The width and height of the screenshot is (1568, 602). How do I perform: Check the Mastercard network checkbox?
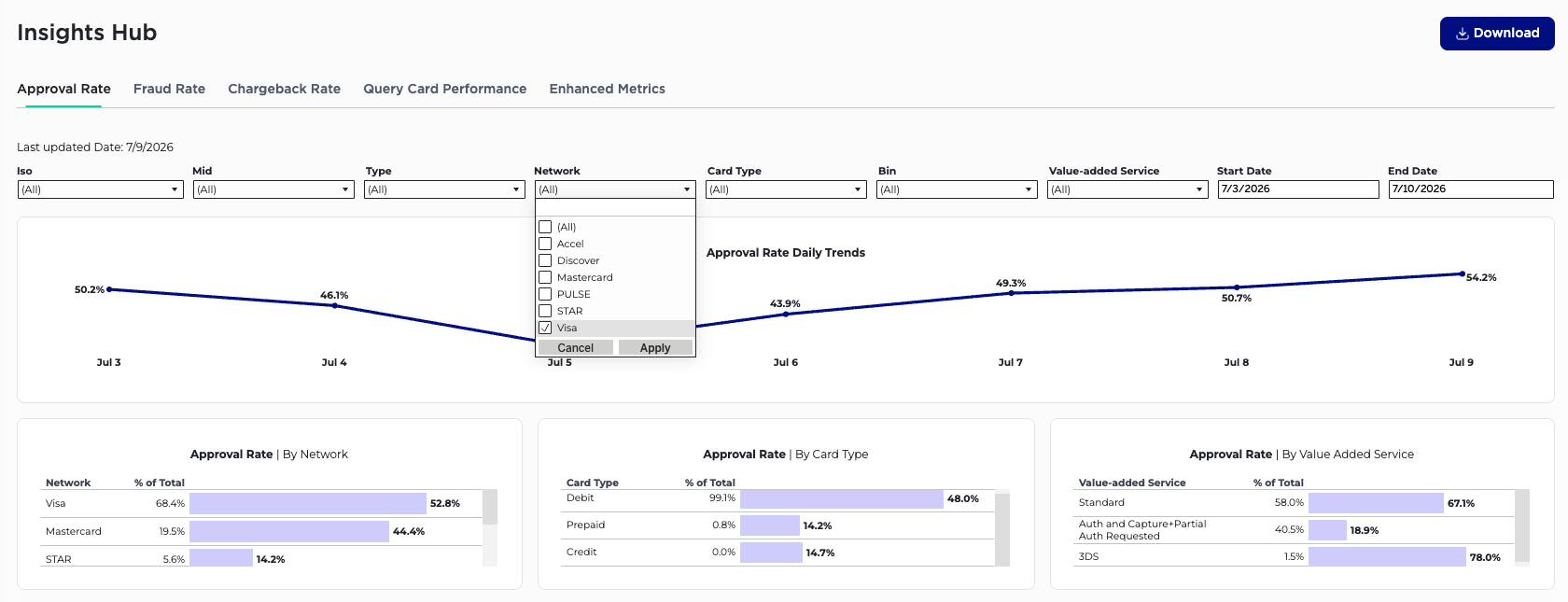pos(545,277)
